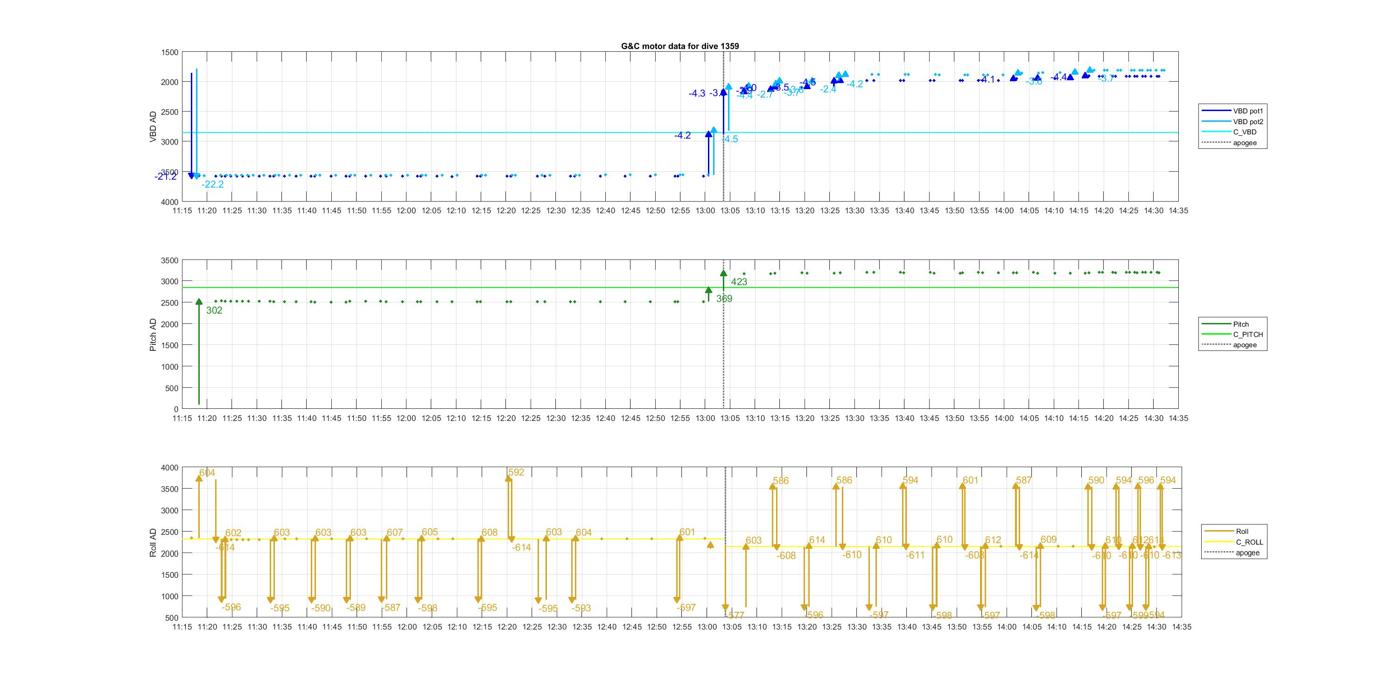The image size is (1400, 693).
Task: Click the '602' roll annotation
Action: (x=233, y=533)
